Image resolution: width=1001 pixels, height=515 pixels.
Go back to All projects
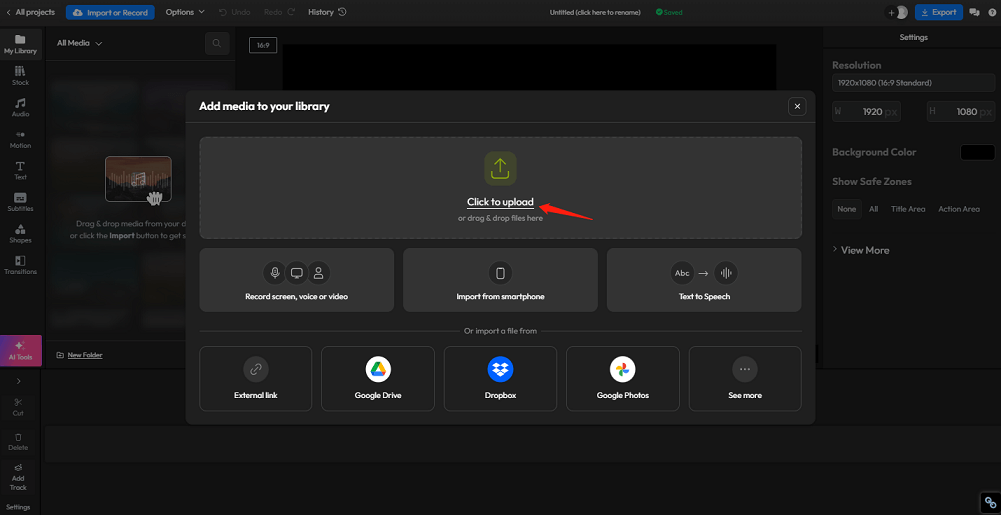click(30, 12)
